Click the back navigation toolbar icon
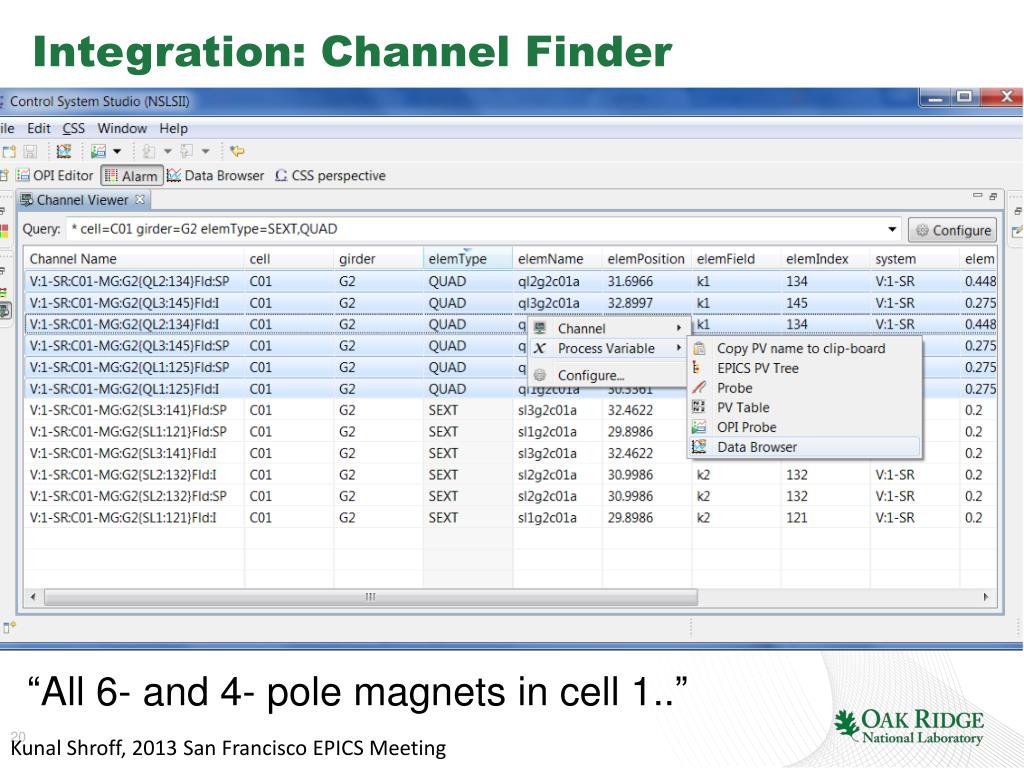This screenshot has width=1024, height=768. tap(149, 152)
